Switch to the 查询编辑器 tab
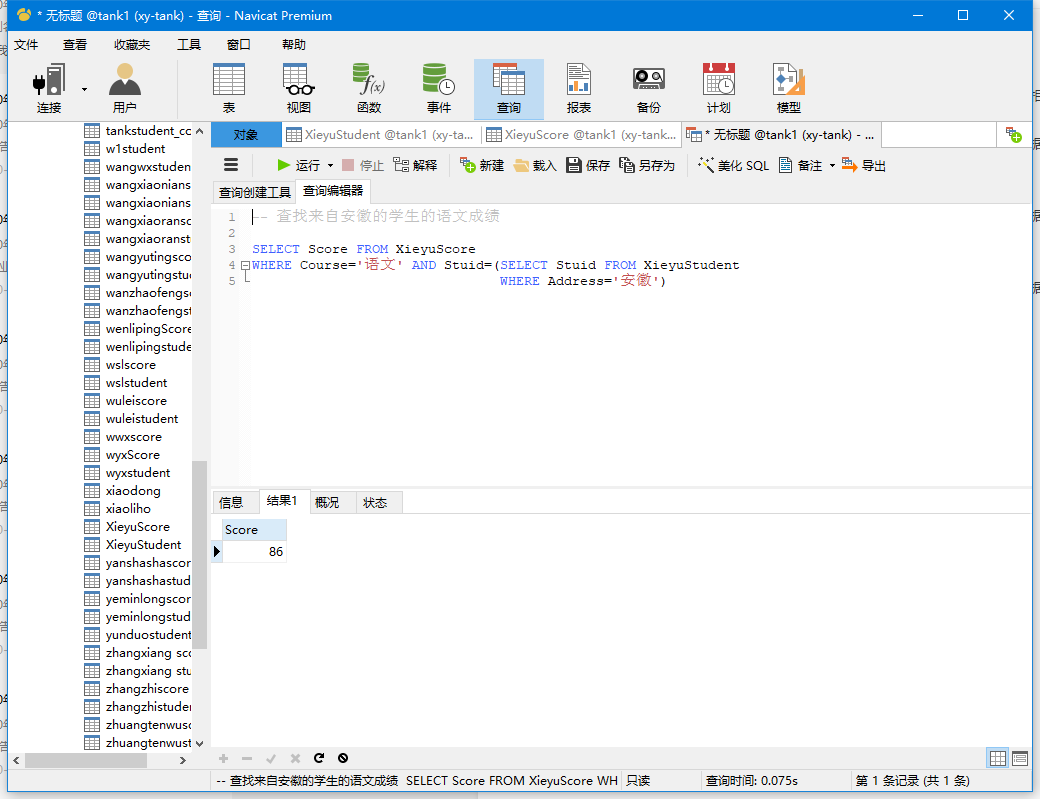 [x=333, y=191]
